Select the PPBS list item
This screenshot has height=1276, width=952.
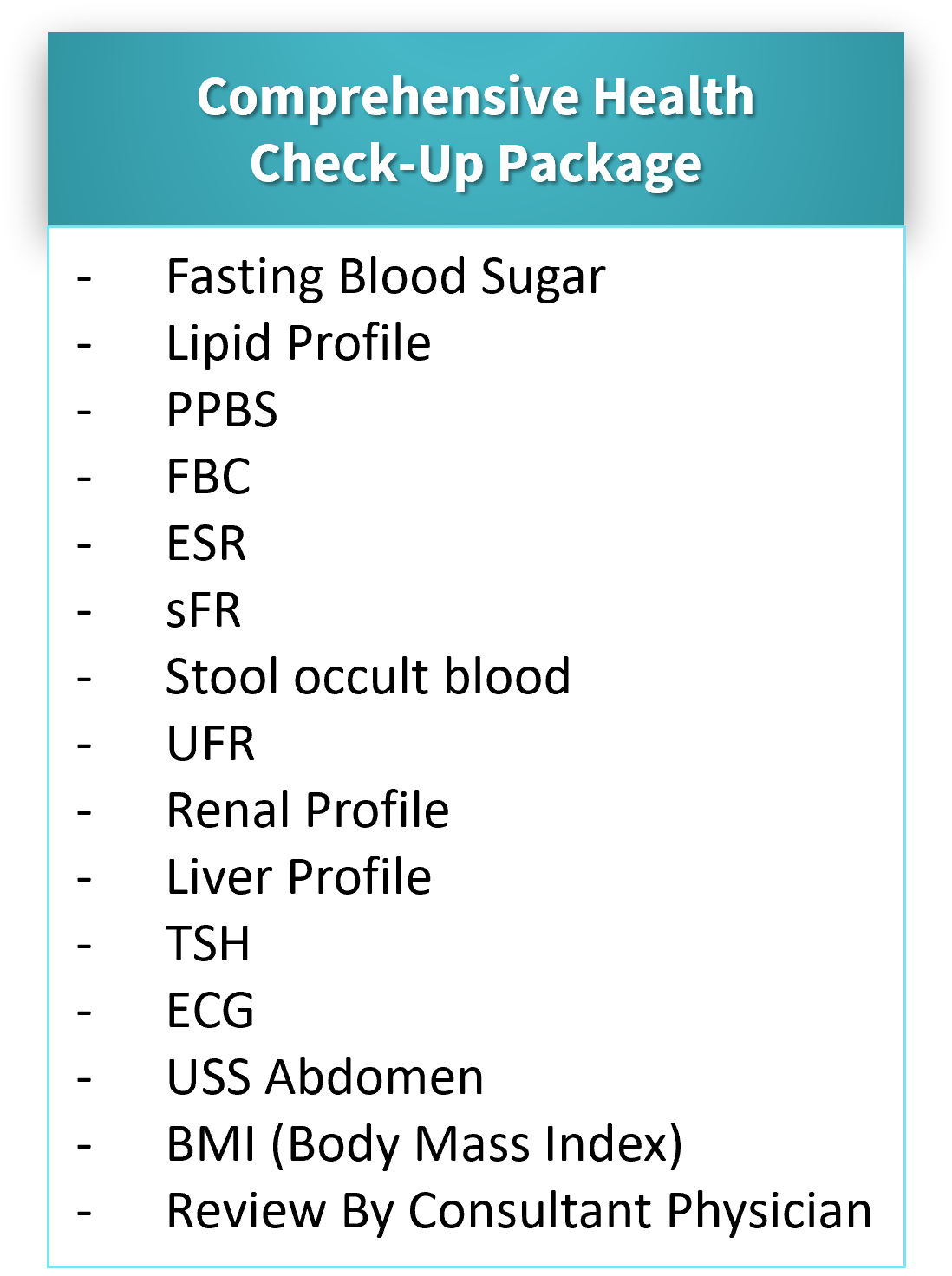pos(222,410)
